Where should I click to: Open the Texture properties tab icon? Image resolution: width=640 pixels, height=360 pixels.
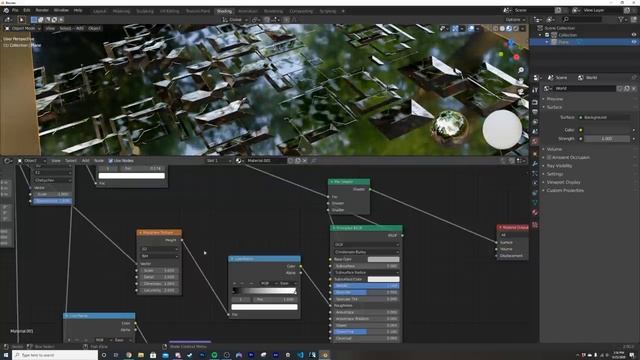(535, 225)
